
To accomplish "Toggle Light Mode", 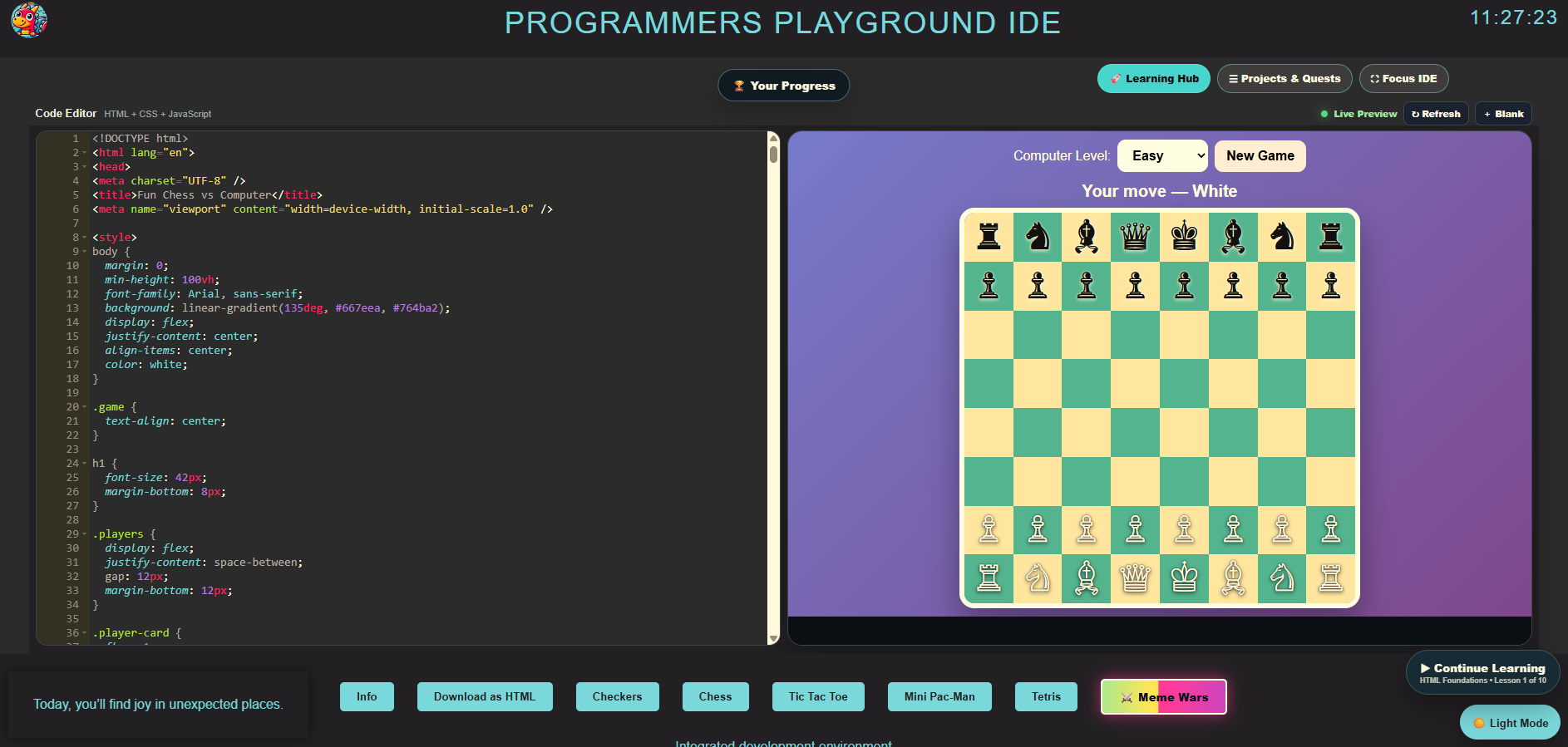I will click(x=1510, y=723).
